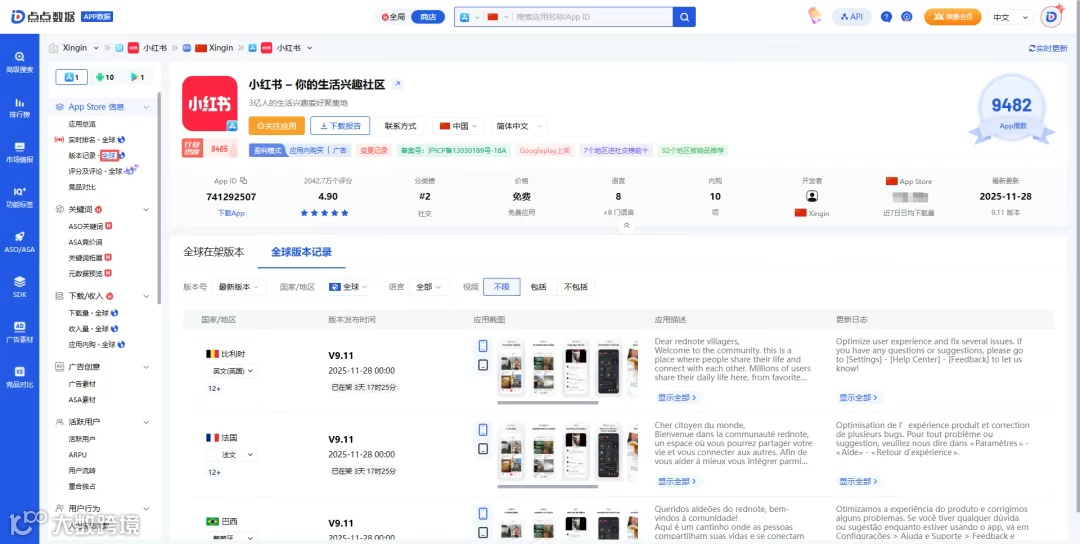
Task: Click the developer profile icon
Action: (812, 196)
